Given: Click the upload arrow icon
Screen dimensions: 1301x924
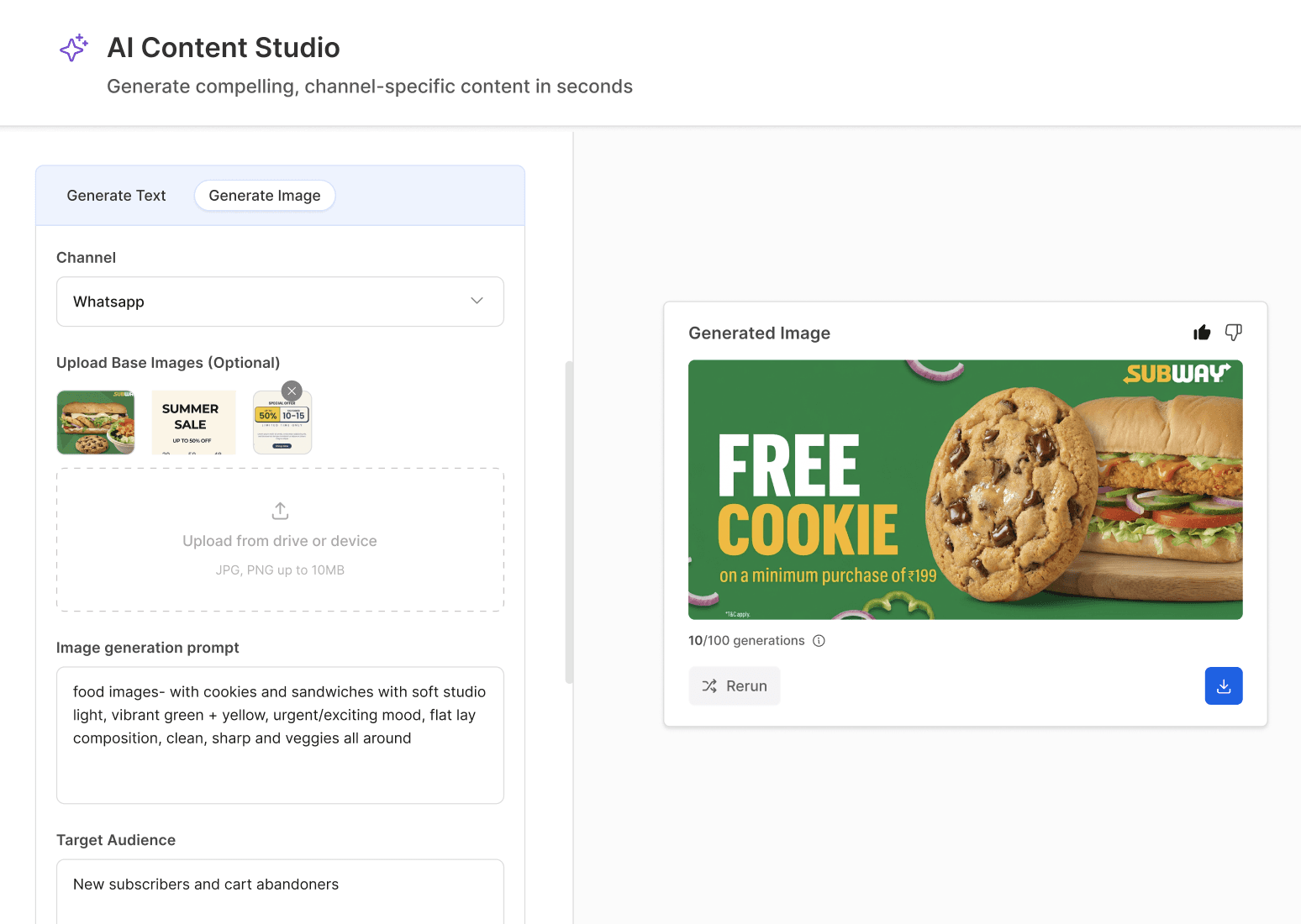Looking at the screenshot, I should click(280, 511).
